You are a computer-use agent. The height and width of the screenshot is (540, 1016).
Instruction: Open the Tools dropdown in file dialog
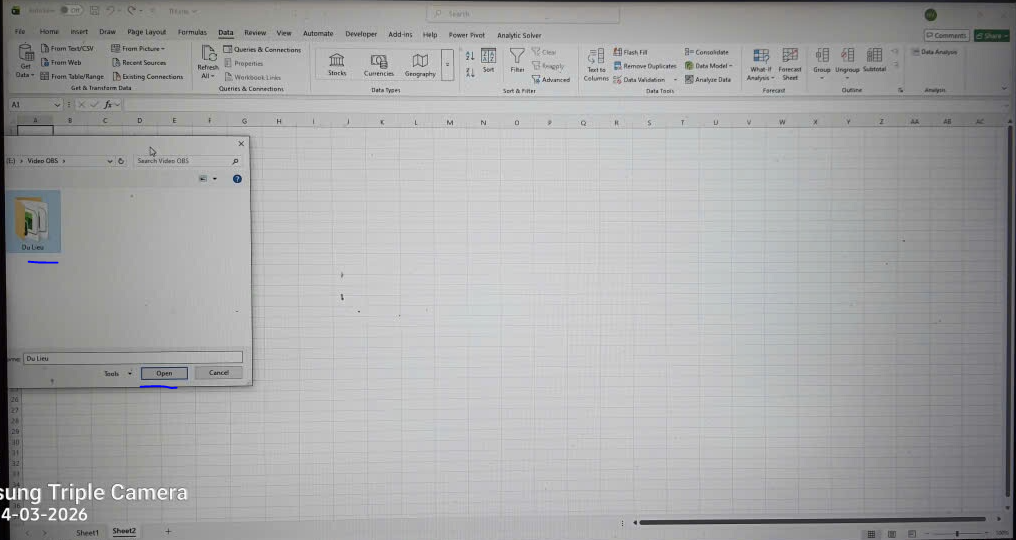(x=117, y=374)
